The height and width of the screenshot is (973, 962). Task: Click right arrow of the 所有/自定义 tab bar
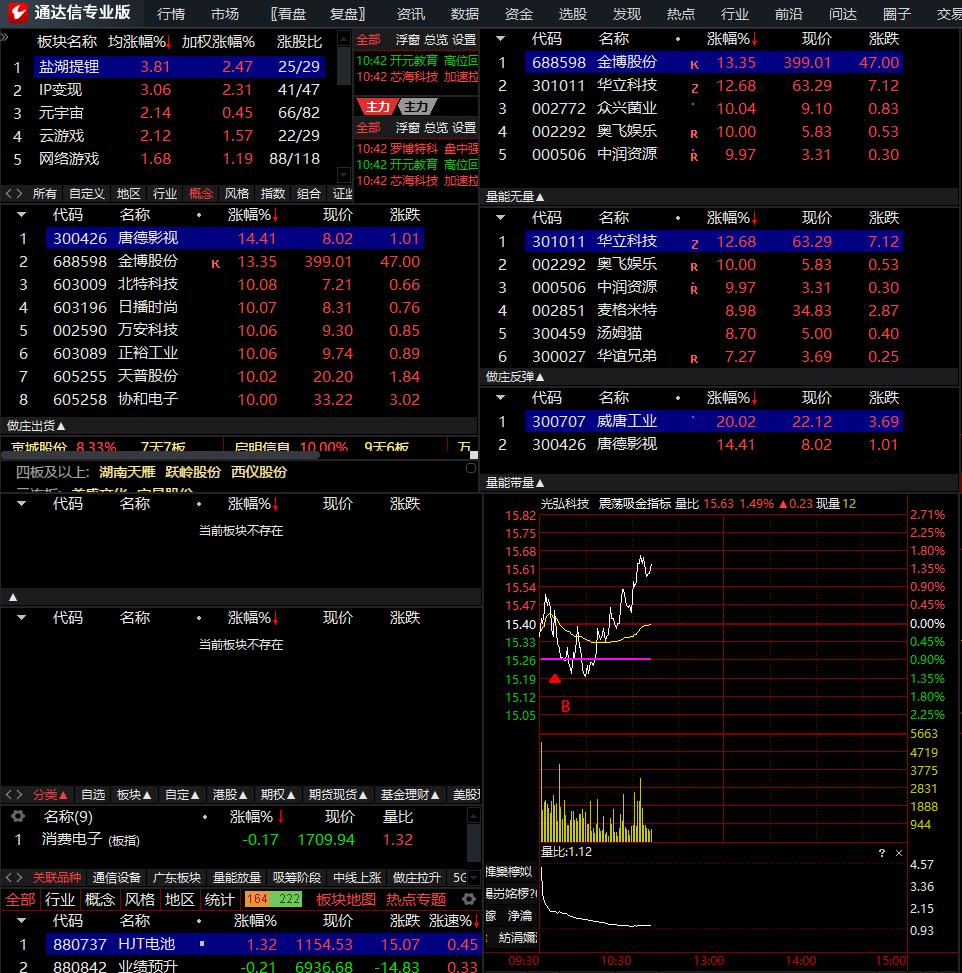tap(19, 194)
